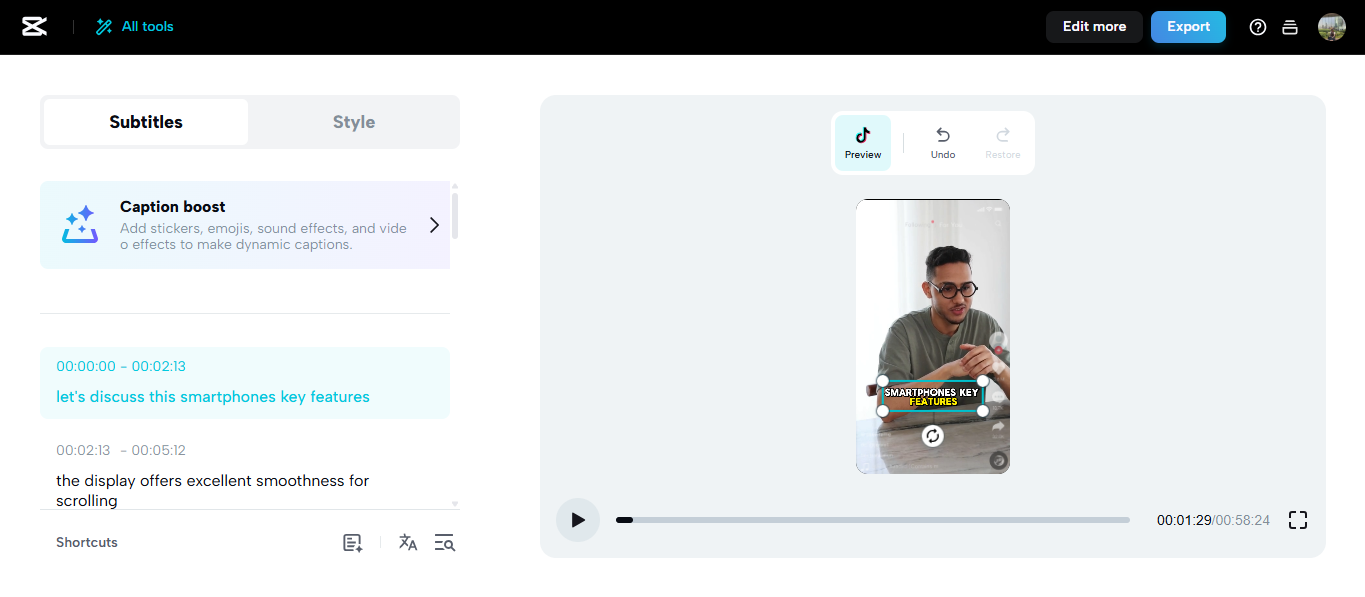
Task: Click the Edit more button
Action: (1093, 27)
